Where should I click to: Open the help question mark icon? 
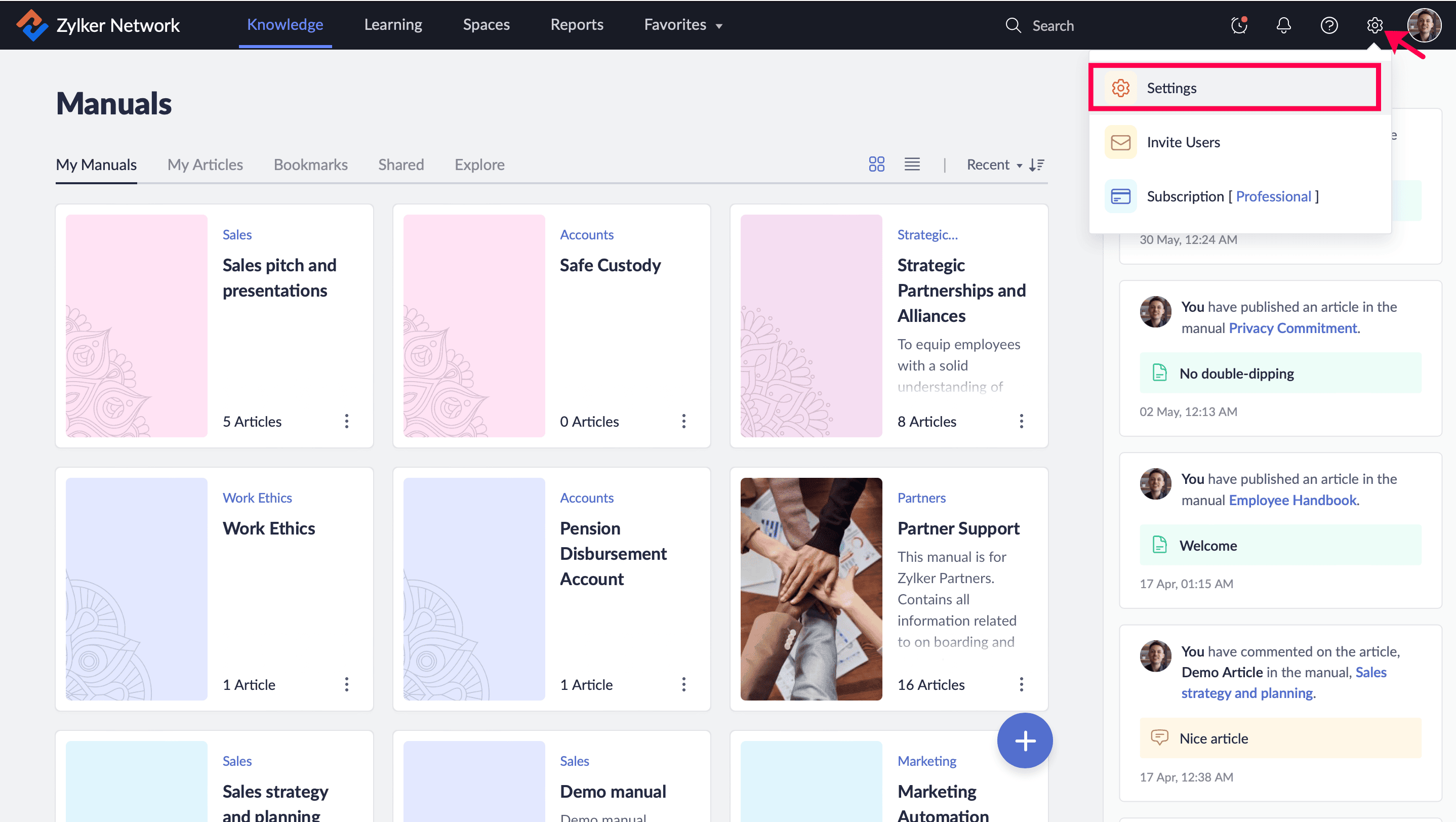coord(1329,25)
